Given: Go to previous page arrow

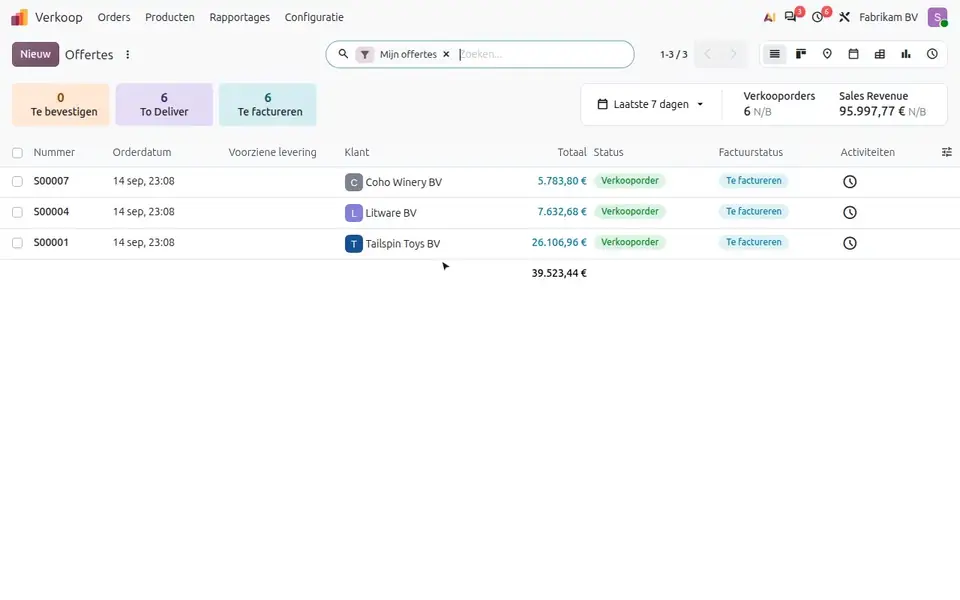Looking at the screenshot, I should pos(708,54).
